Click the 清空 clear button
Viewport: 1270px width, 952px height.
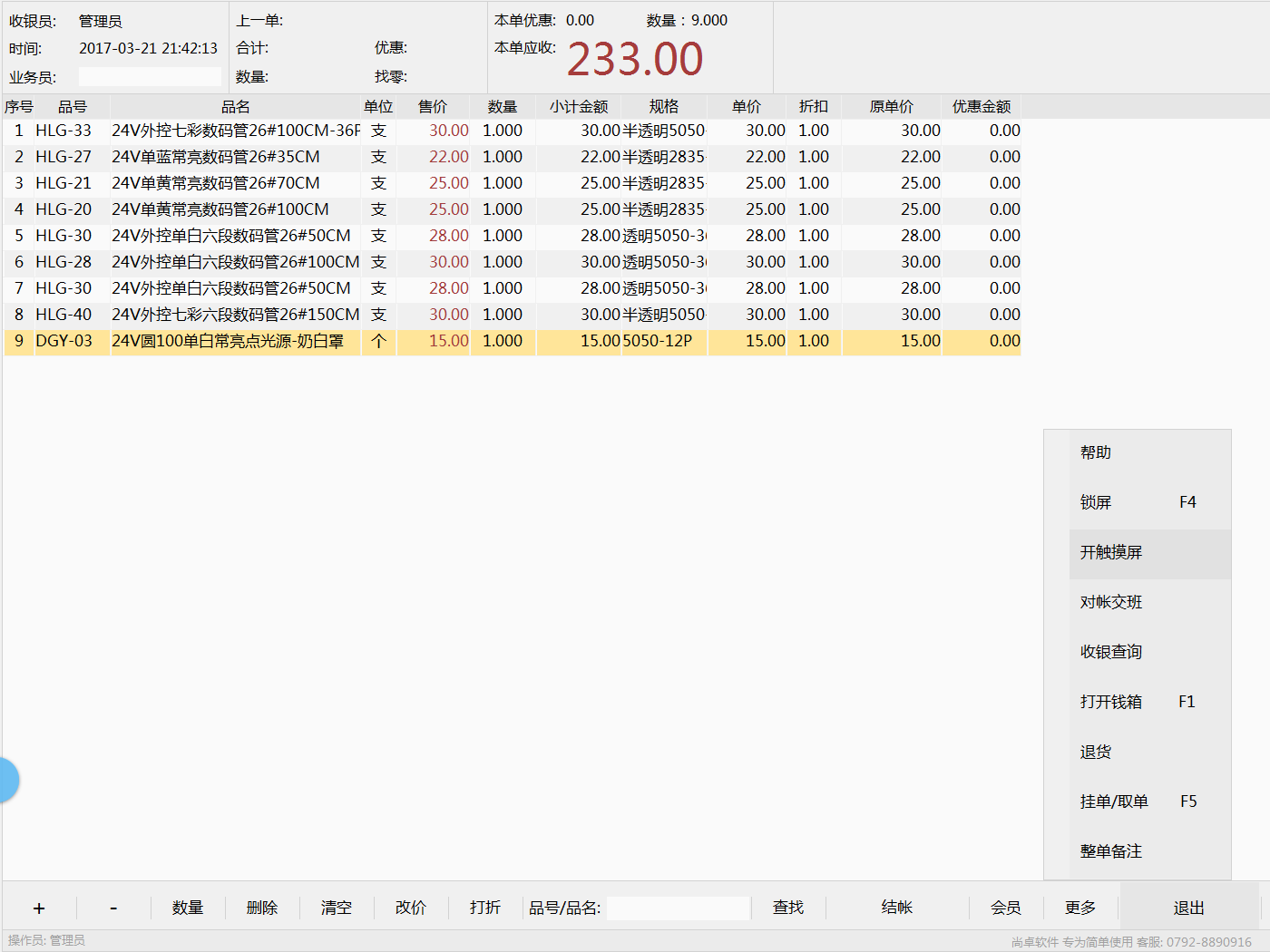pyautogui.click(x=337, y=908)
